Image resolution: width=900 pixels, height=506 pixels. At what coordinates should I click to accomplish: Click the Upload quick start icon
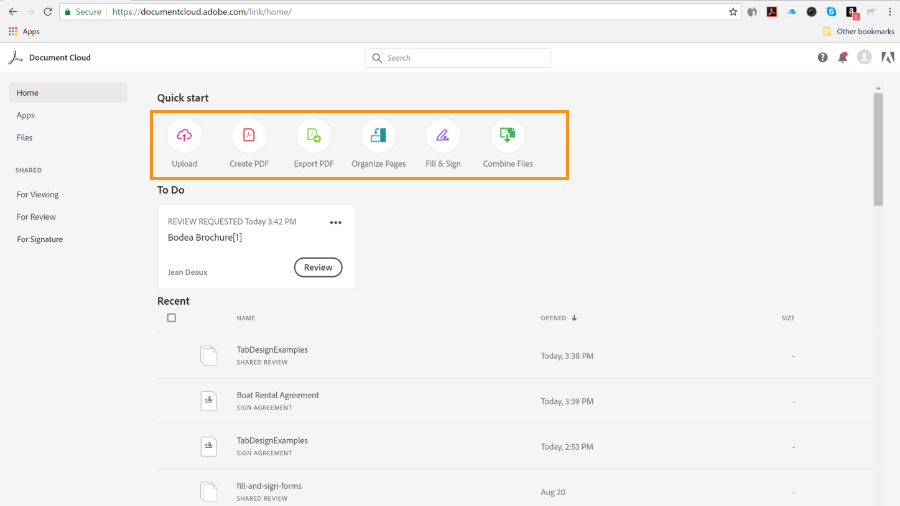[184, 135]
